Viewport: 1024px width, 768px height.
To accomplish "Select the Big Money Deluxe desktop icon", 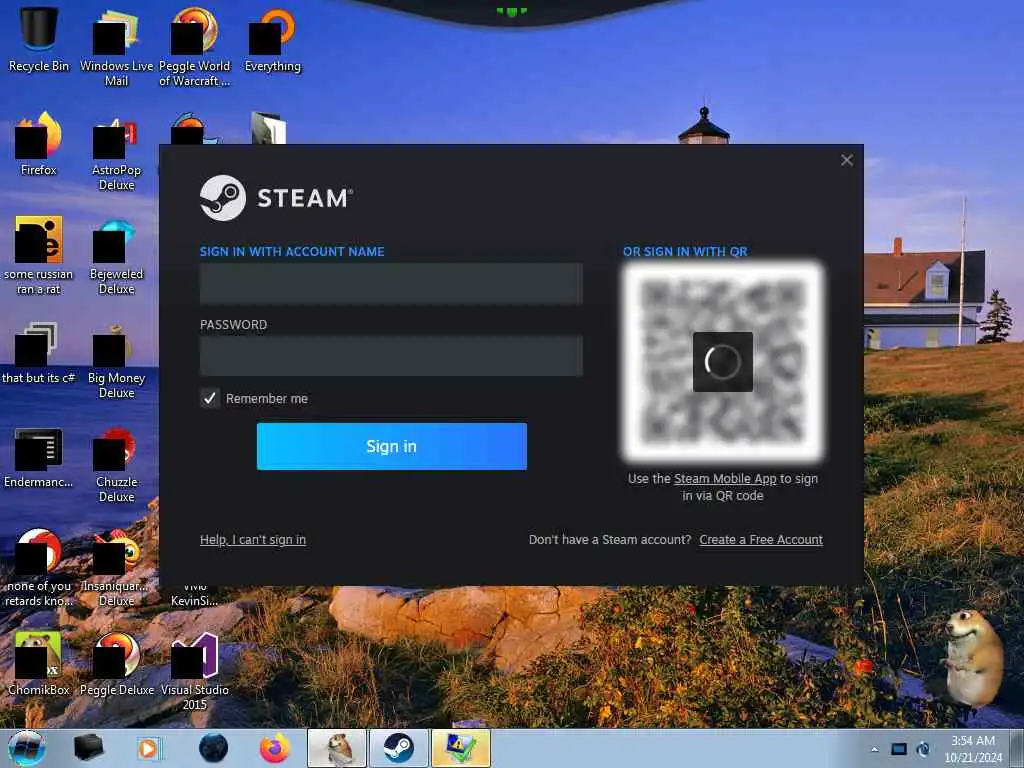I will coord(116,360).
